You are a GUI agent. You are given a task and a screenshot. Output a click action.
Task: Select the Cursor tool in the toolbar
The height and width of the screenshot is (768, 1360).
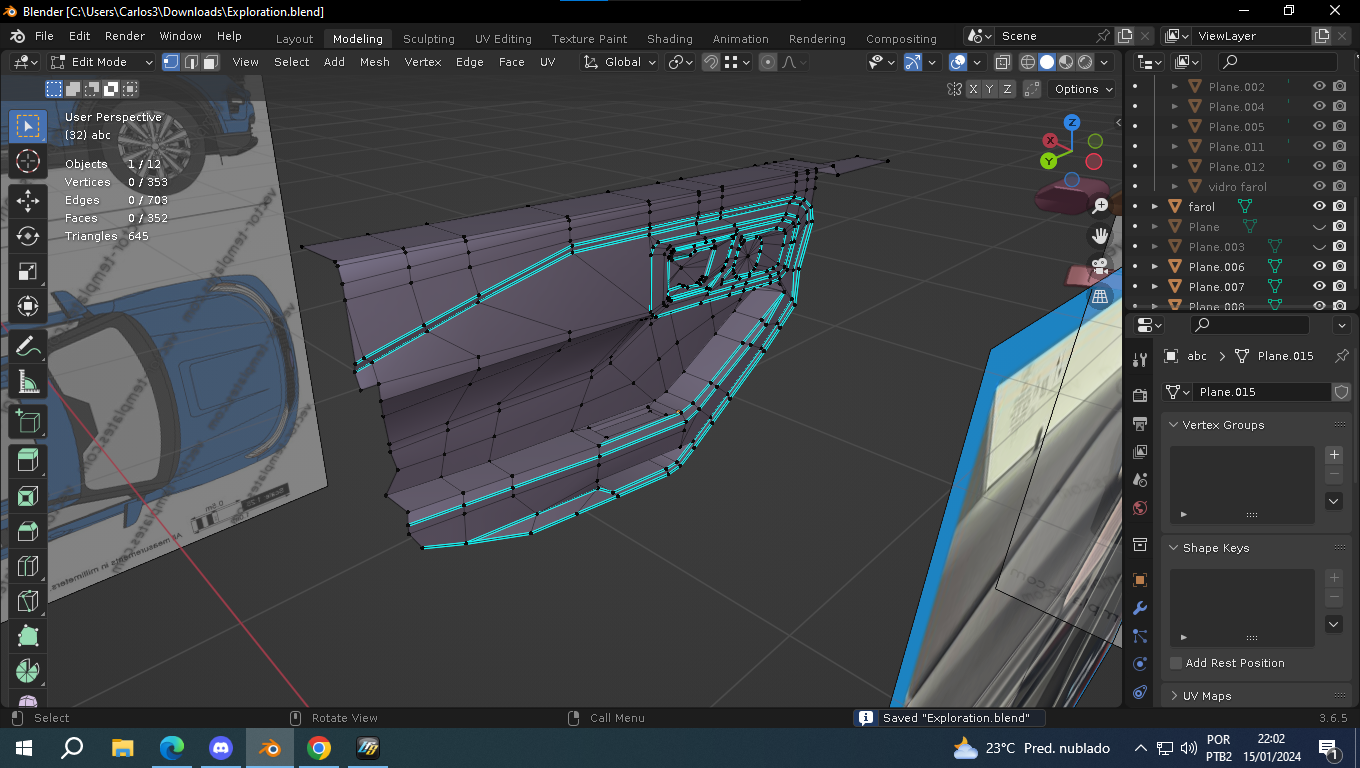[28, 161]
